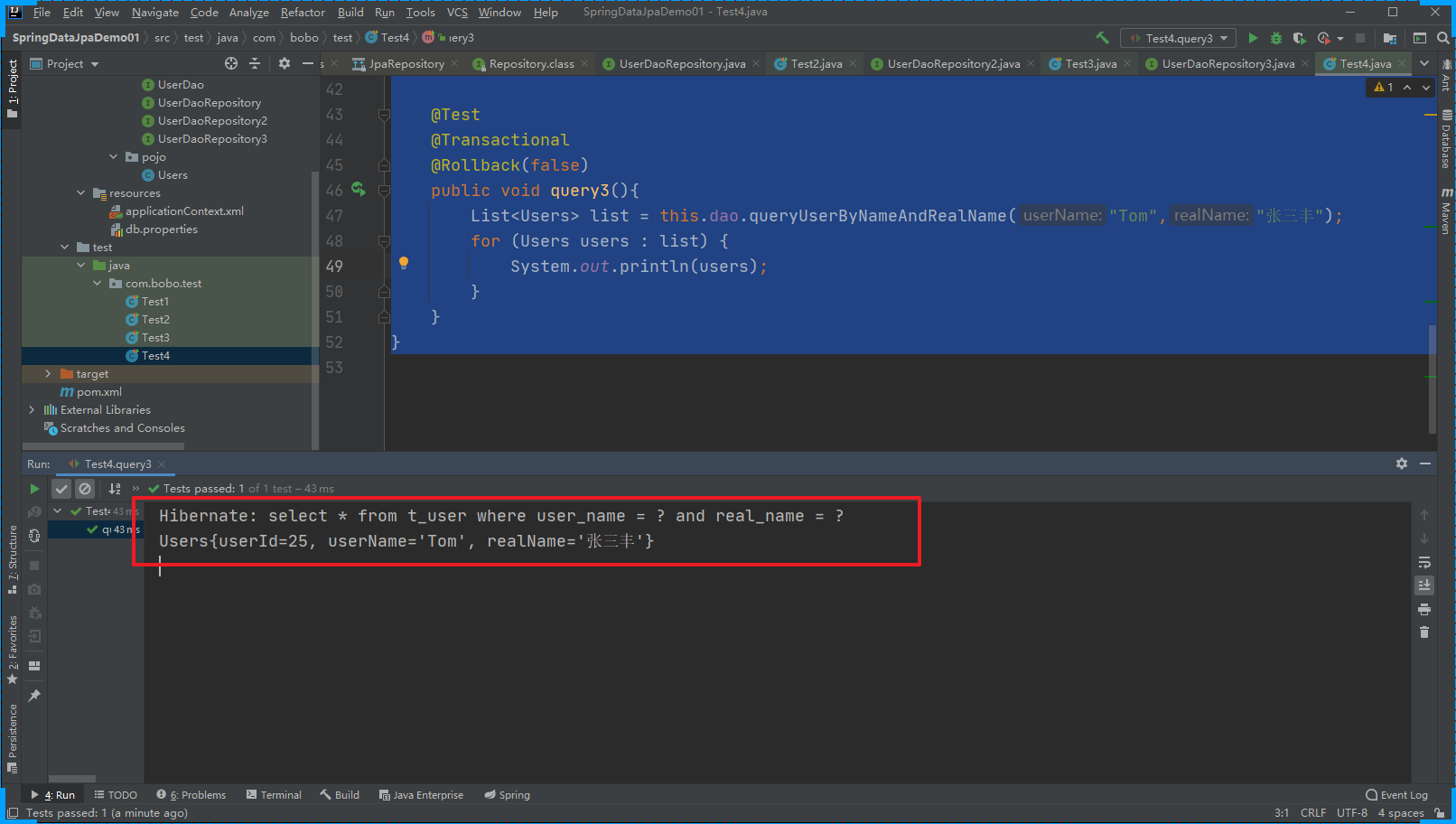
Task: Toggle the Maven tool window stripe
Action: 1446,211
